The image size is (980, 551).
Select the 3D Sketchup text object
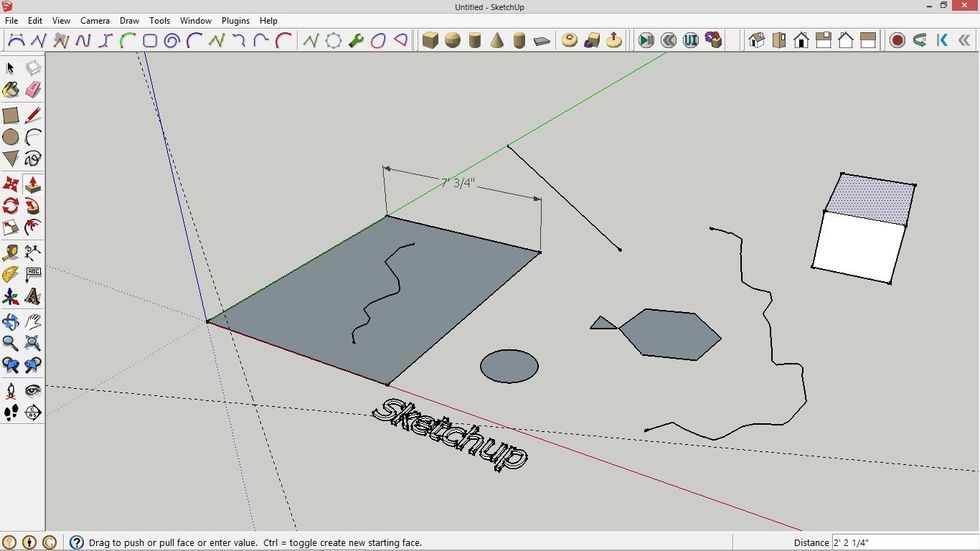[x=450, y=434]
